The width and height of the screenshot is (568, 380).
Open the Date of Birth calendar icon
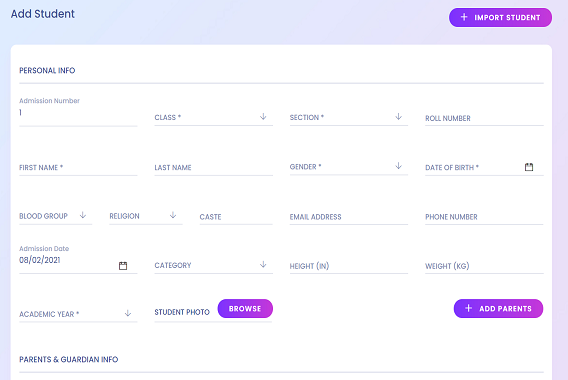tap(529, 167)
